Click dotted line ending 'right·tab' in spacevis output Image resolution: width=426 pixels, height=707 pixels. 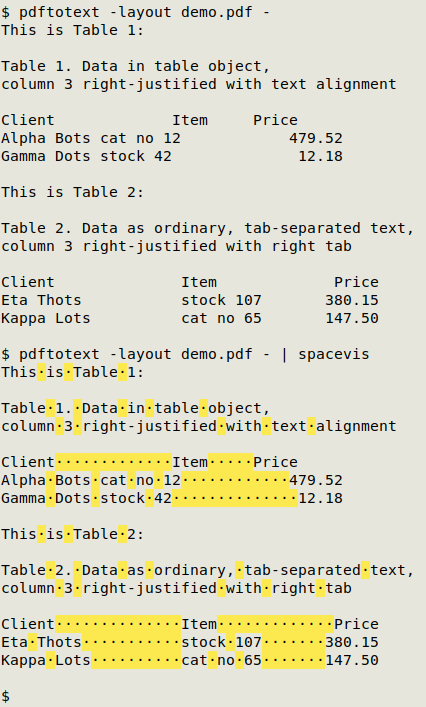point(176,589)
